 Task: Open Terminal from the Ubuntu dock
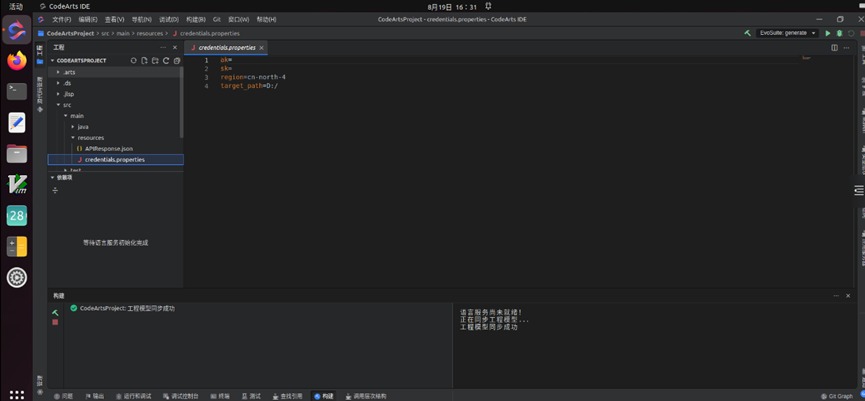(17, 91)
